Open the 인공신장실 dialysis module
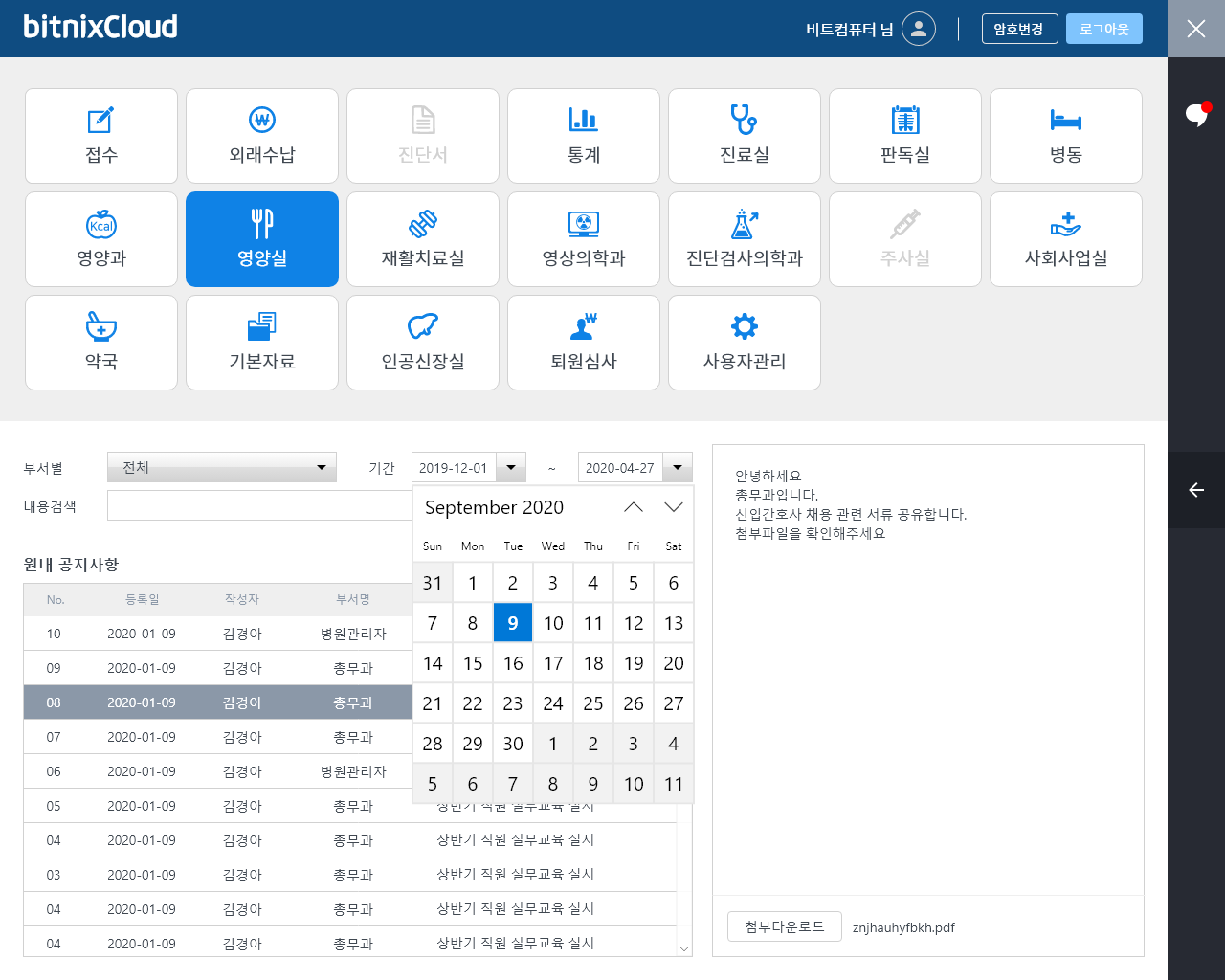This screenshot has height=980, width=1225. tap(423, 343)
